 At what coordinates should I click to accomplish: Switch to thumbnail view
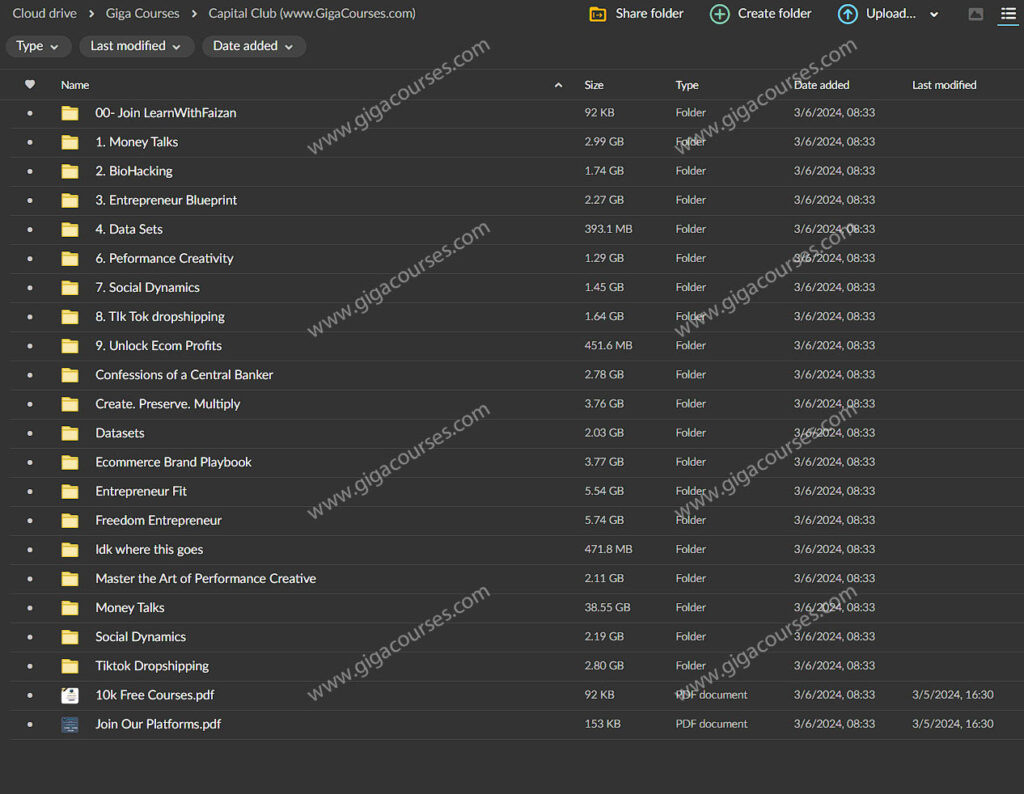pos(976,14)
